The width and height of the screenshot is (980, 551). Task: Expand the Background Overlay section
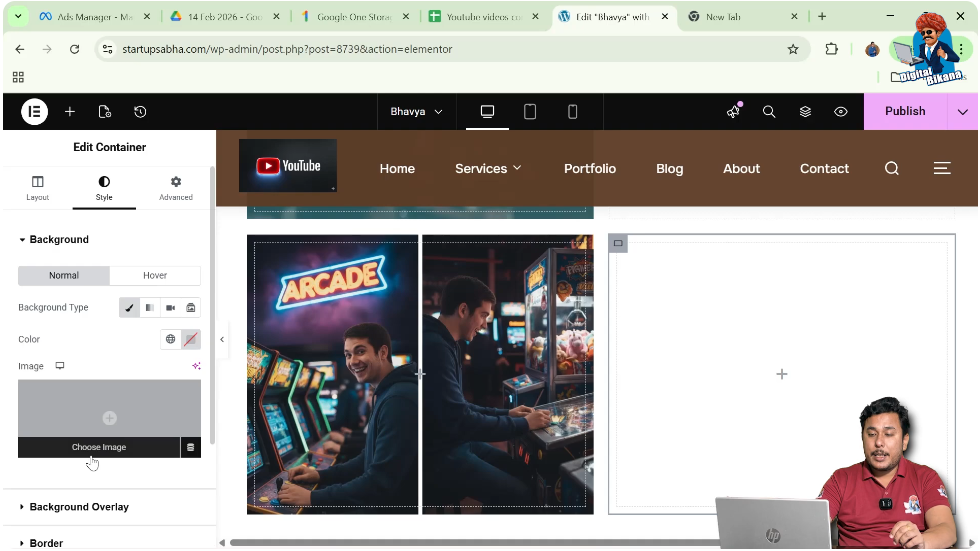coord(79,507)
